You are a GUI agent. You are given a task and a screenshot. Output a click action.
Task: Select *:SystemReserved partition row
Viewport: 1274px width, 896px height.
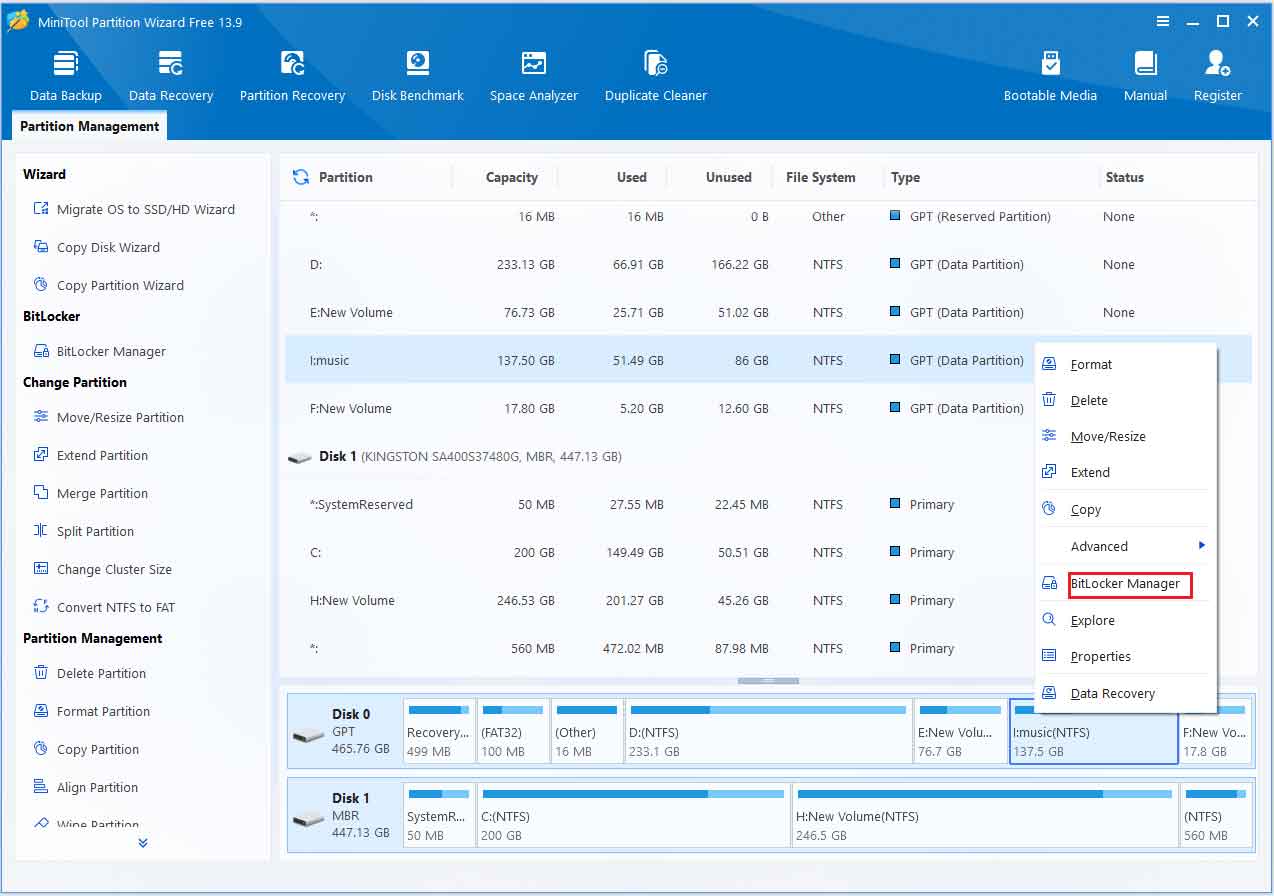(x=658, y=505)
